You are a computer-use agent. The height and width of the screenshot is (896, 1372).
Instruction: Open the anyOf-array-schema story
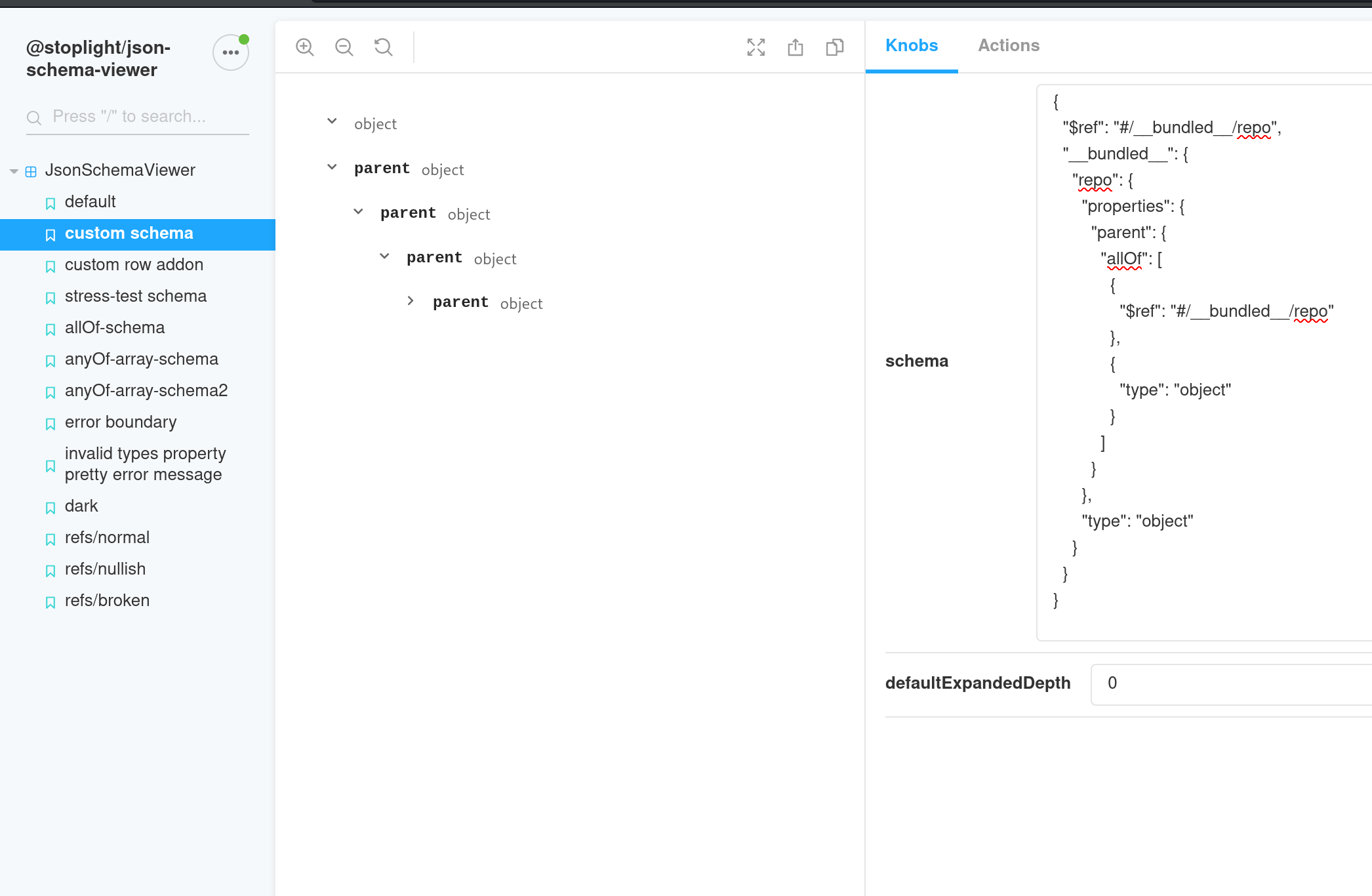tap(138, 359)
